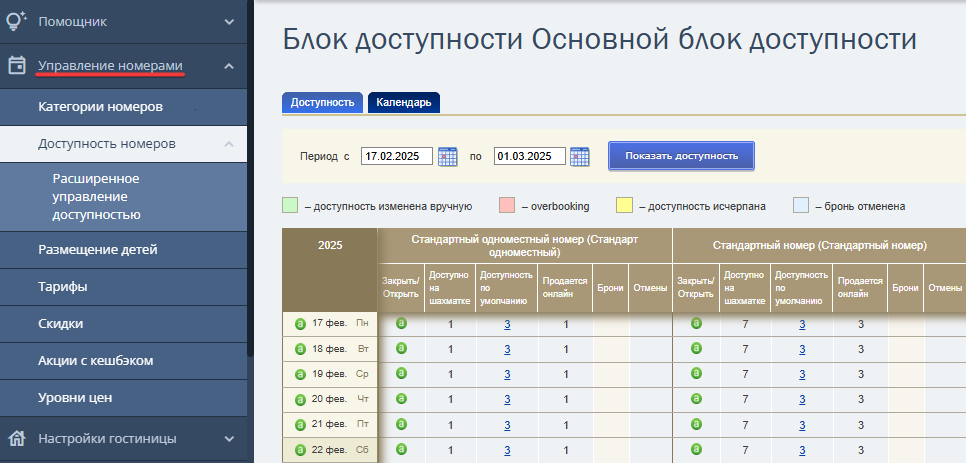Open default availability link for single room 21 фев.

coord(507,425)
